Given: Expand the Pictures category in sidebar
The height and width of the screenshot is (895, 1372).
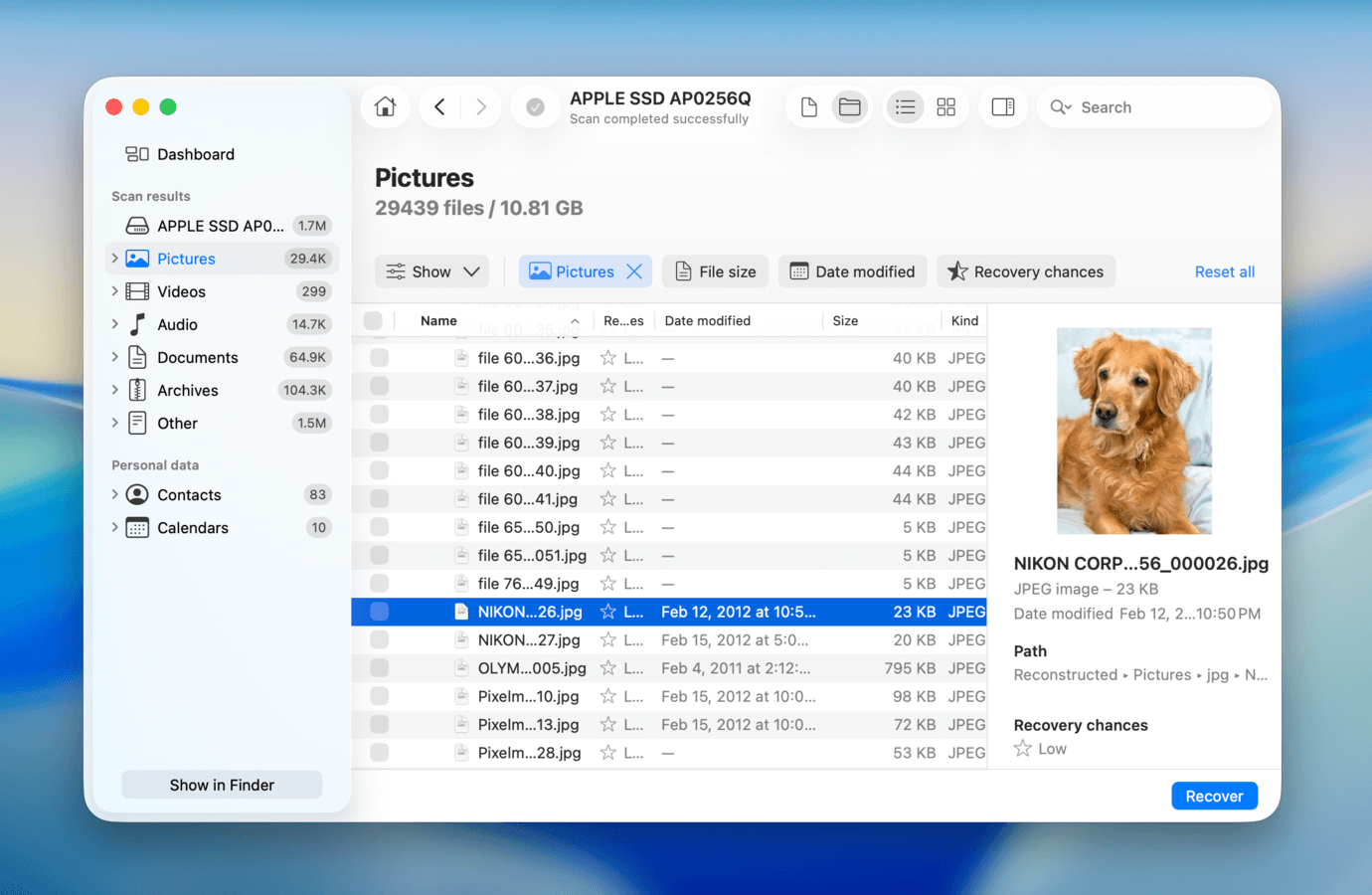Looking at the screenshot, I should [x=116, y=258].
